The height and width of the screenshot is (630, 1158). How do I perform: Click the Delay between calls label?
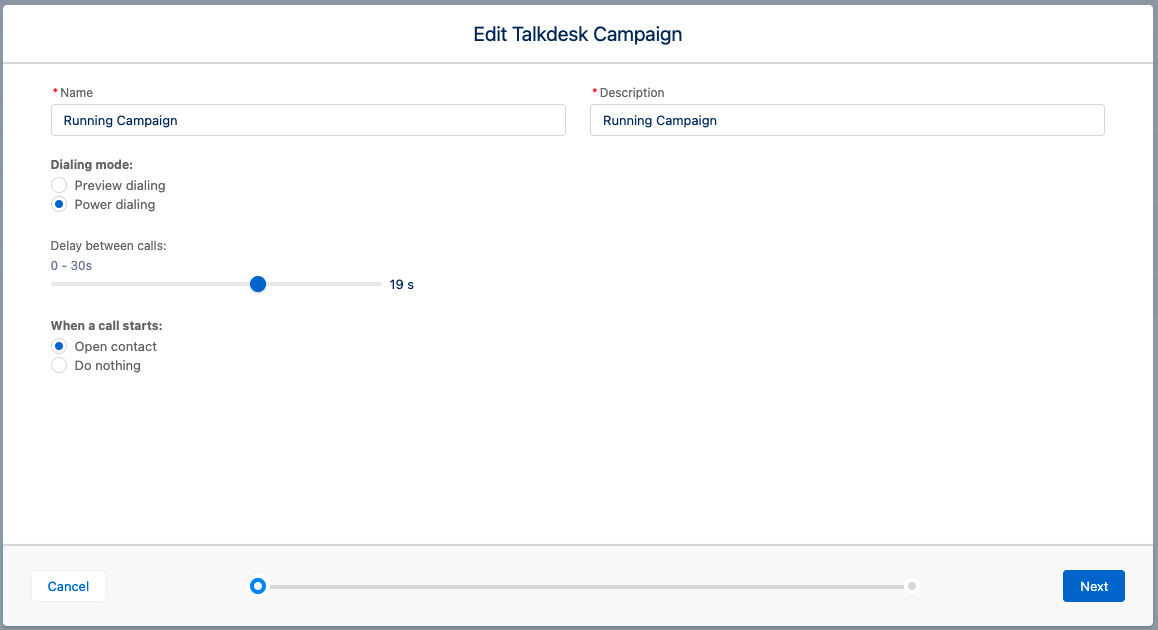108,245
